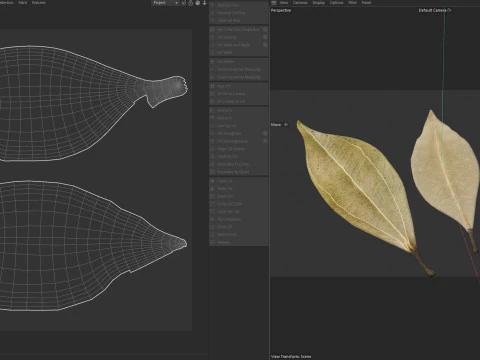Click the Perspective viewport label
This screenshot has height=360, width=480.
click(x=281, y=10)
